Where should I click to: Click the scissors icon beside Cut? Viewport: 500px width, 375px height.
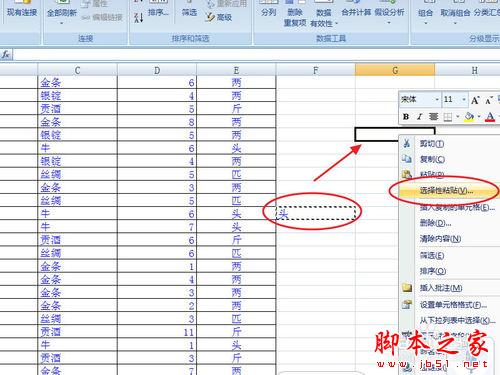407,143
